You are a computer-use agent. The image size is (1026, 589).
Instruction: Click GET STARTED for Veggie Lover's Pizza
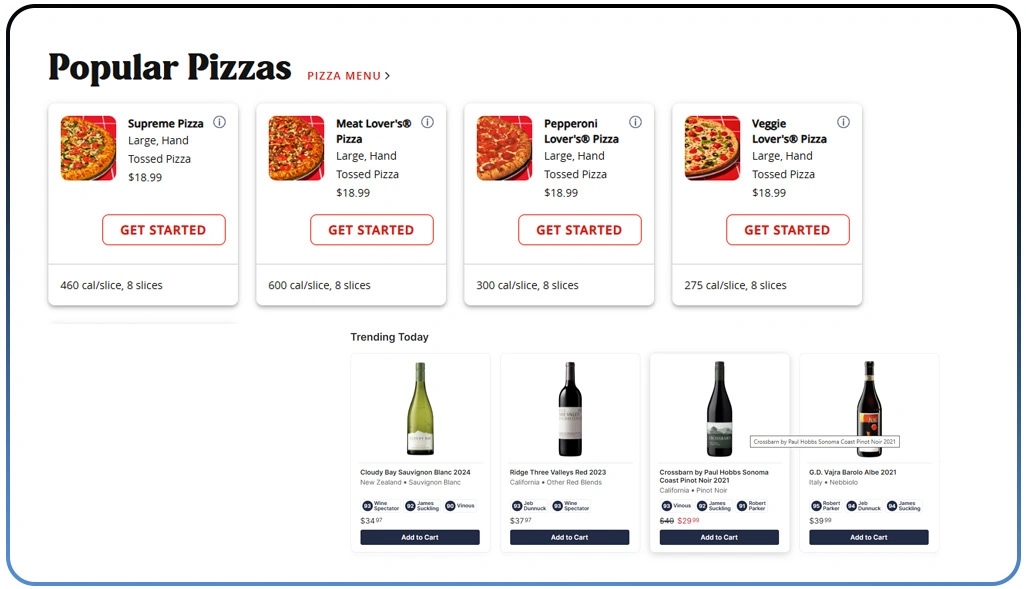coord(788,230)
